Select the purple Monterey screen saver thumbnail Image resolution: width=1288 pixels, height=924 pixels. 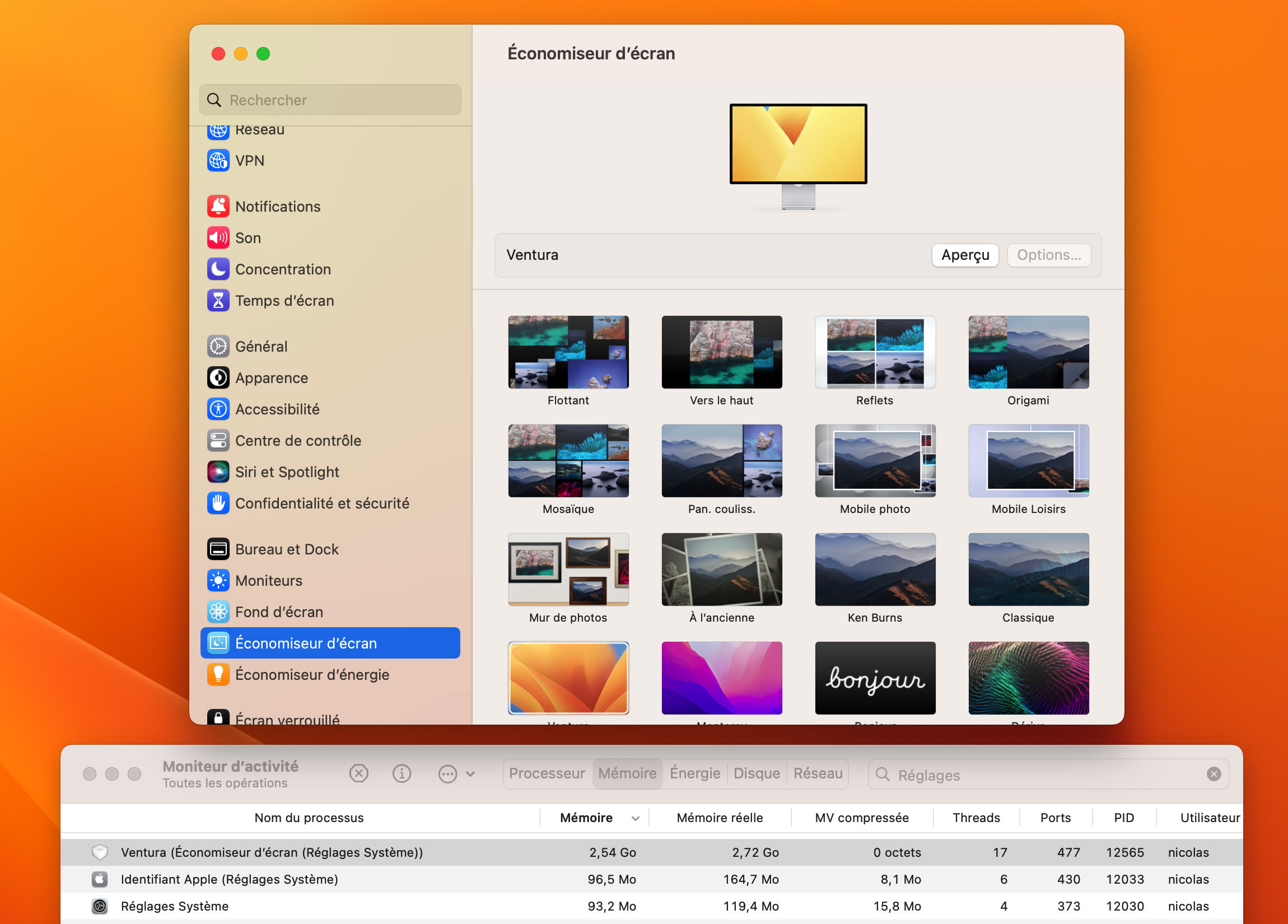pyautogui.click(x=721, y=678)
